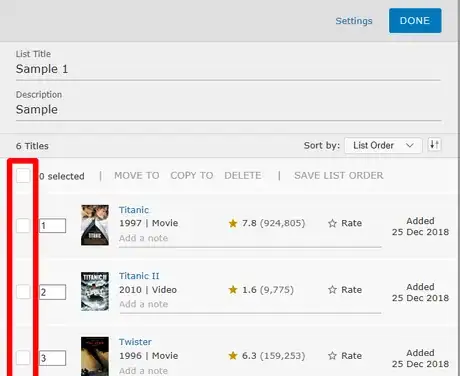Viewport: 460px width, 376px height.
Task: Open the Sort by List Order dropdown
Action: pyautogui.click(x=383, y=146)
